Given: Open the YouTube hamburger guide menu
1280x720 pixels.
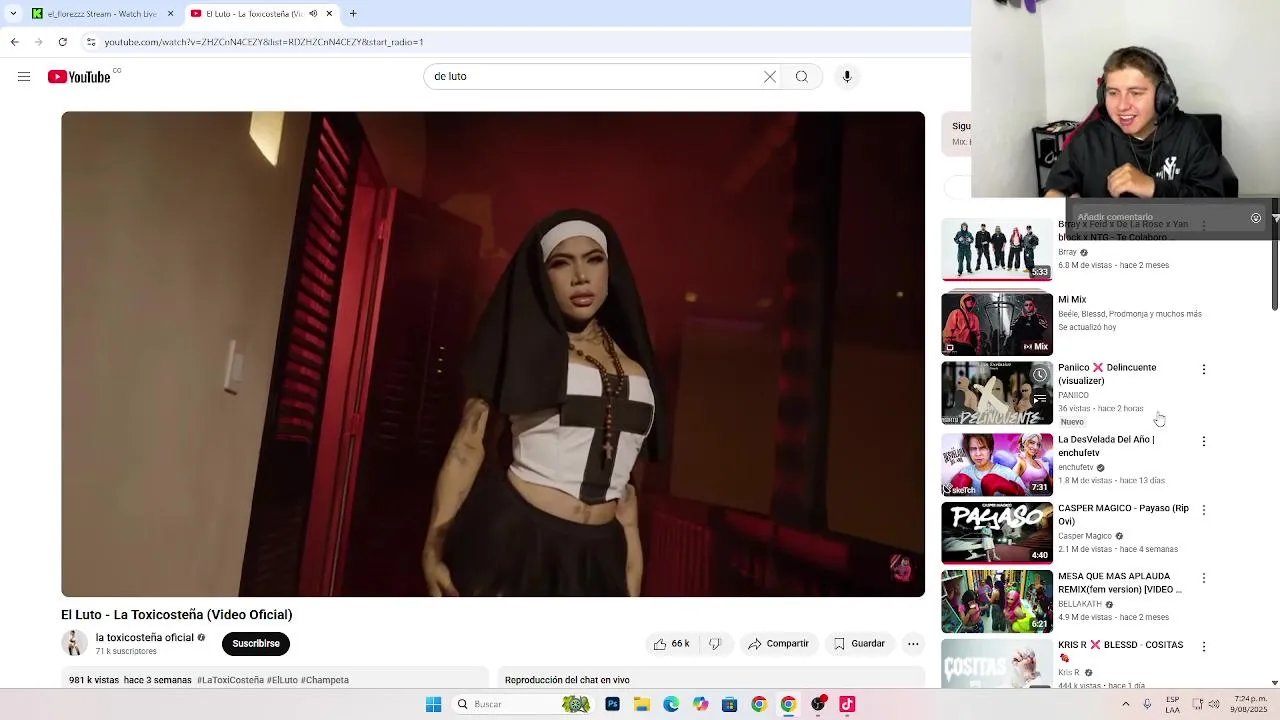Looking at the screenshot, I should coord(24,77).
